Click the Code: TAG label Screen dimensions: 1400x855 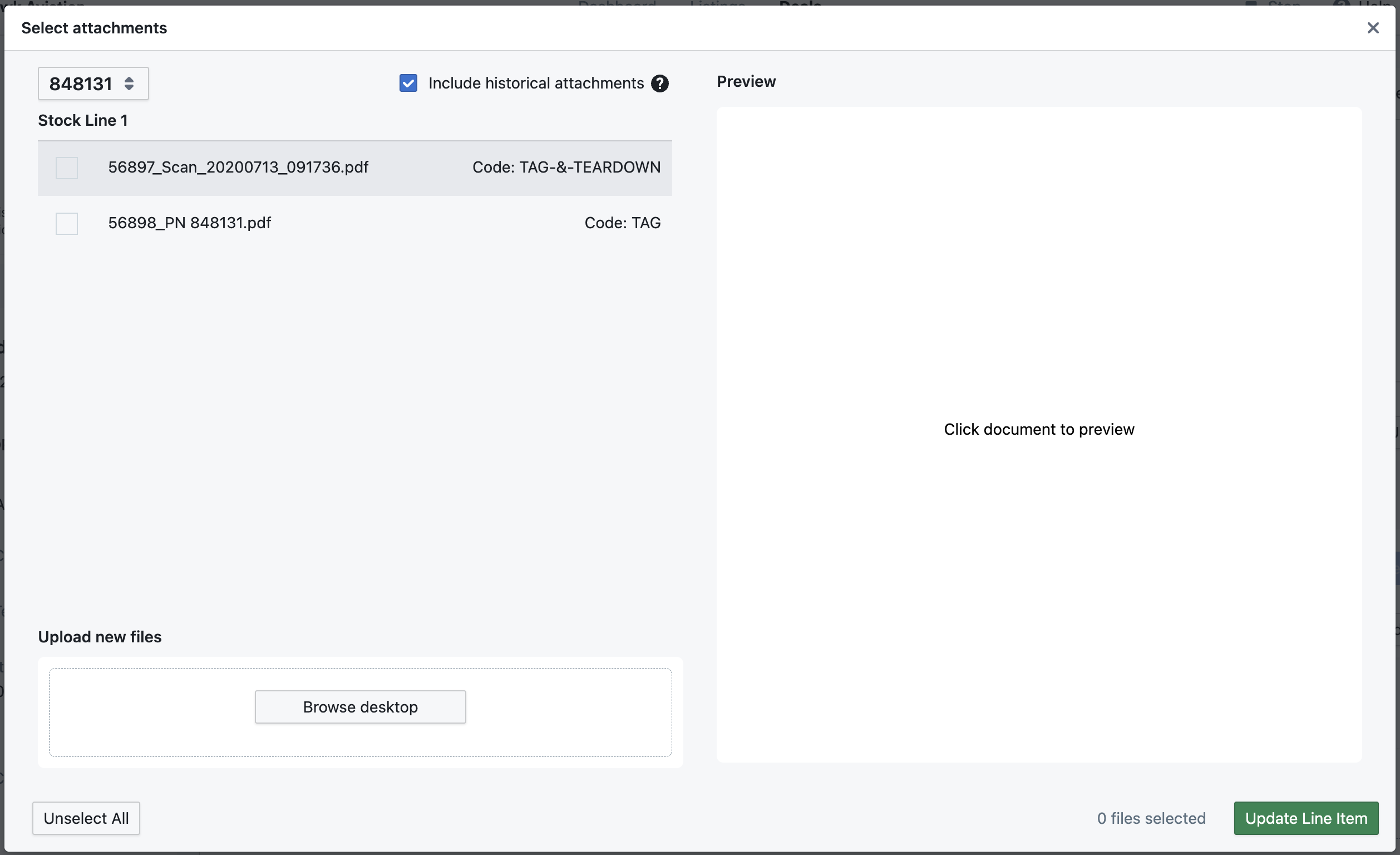pyautogui.click(x=622, y=223)
